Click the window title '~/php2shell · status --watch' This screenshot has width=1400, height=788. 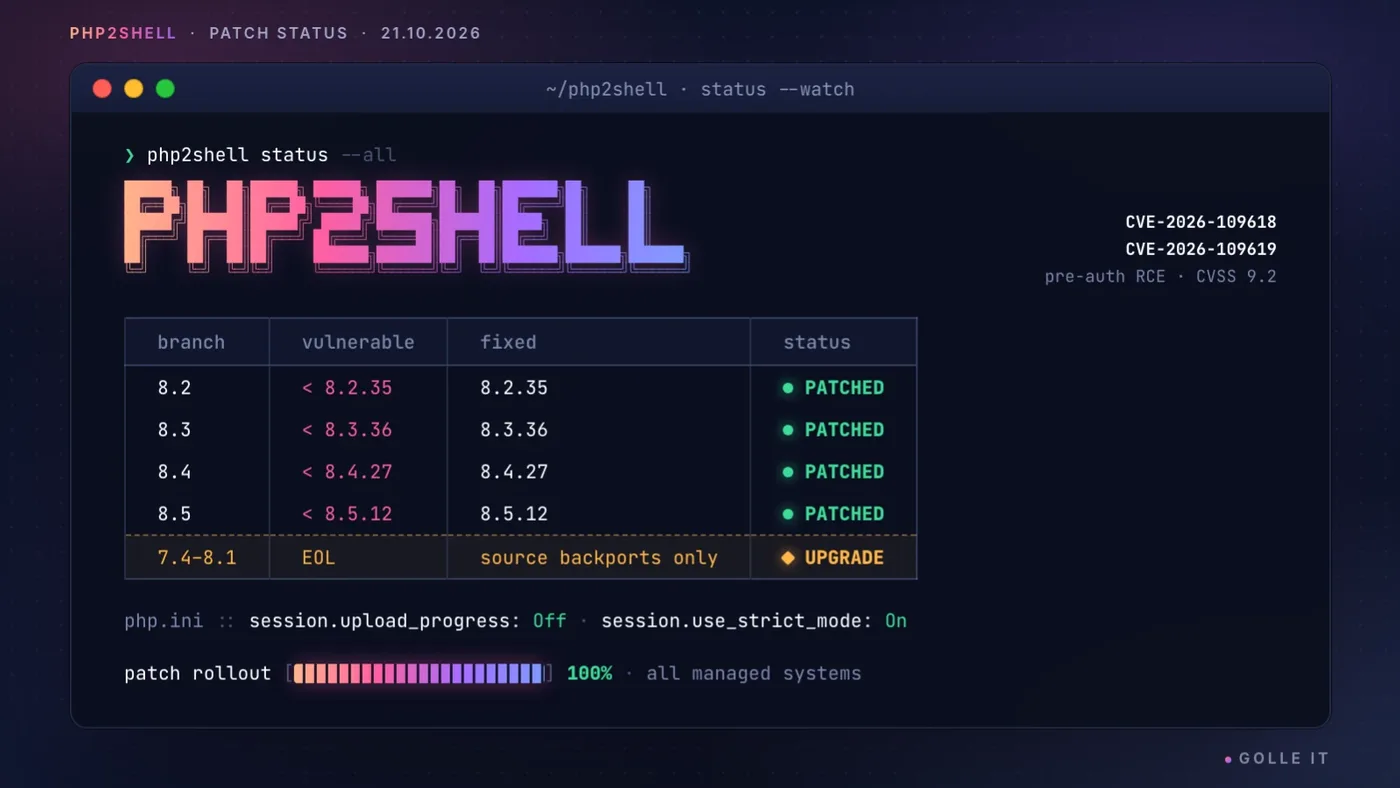[700, 89]
